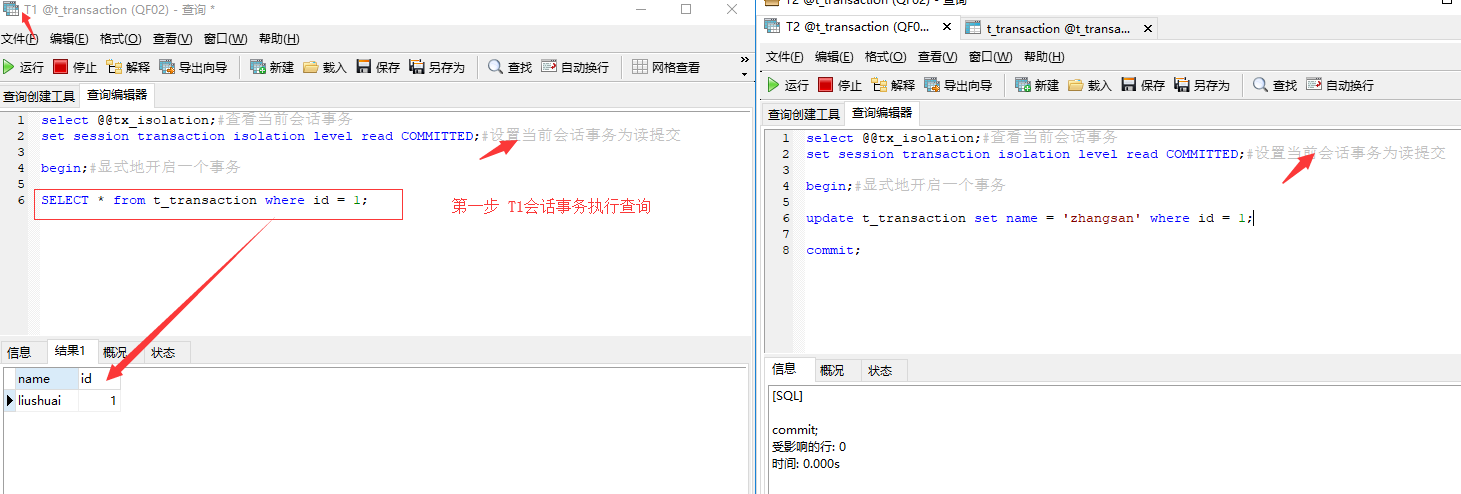1461x494 pixels.
Task: Click T1 window title bar icon
Action: point(11,9)
